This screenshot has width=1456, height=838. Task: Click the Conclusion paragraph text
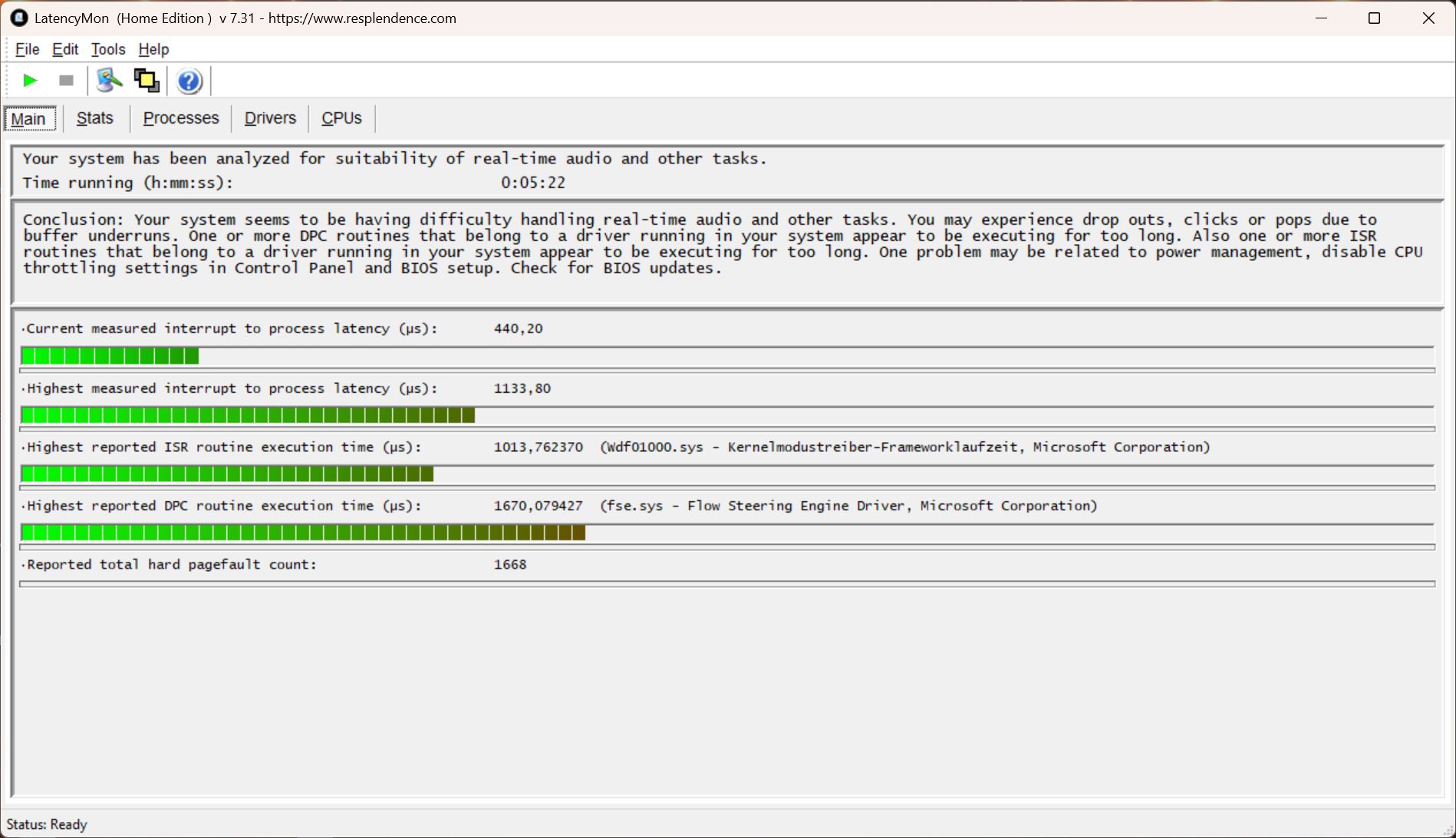[723, 244]
